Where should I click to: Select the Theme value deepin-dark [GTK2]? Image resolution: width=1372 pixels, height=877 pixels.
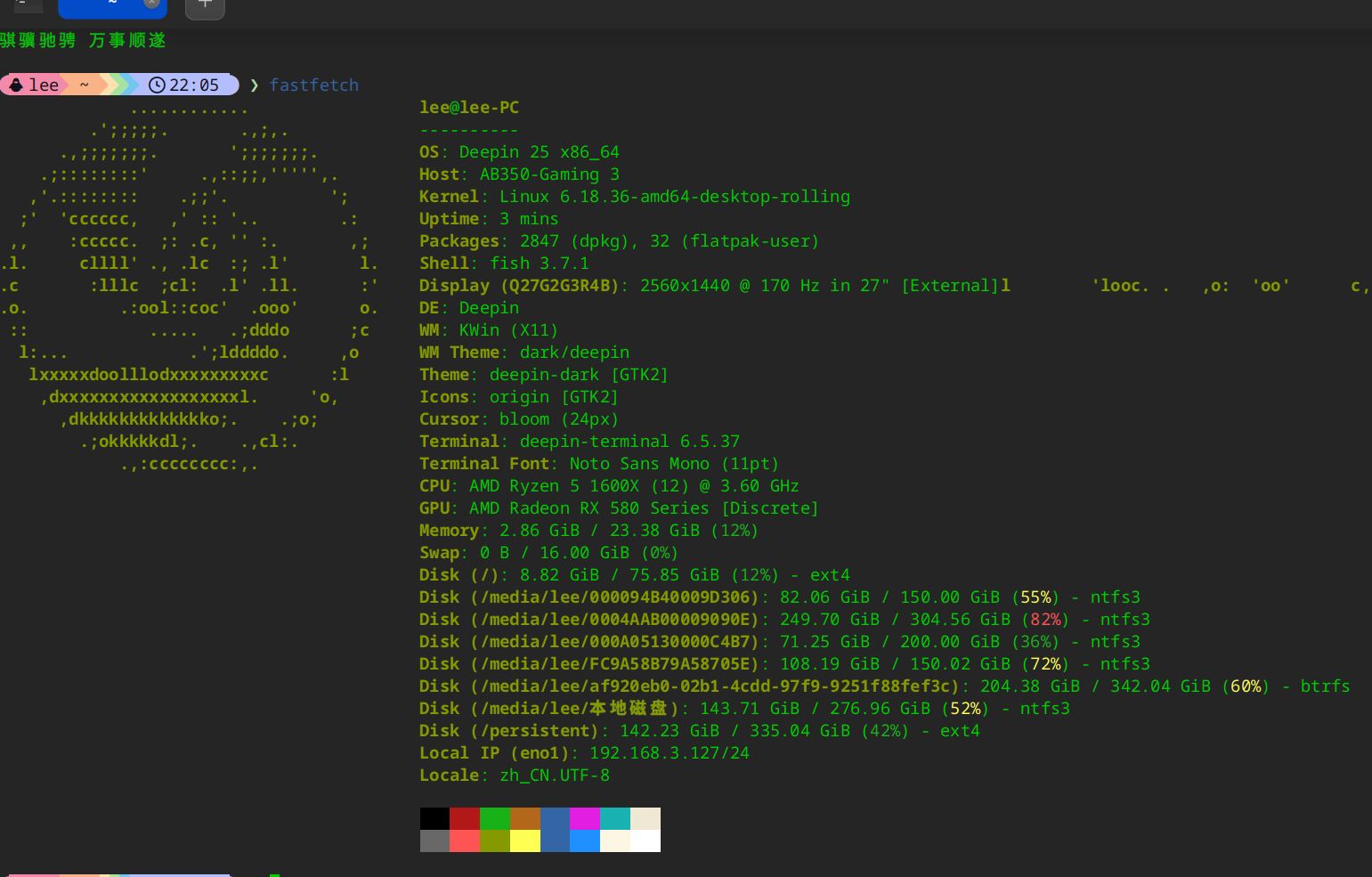(x=579, y=375)
